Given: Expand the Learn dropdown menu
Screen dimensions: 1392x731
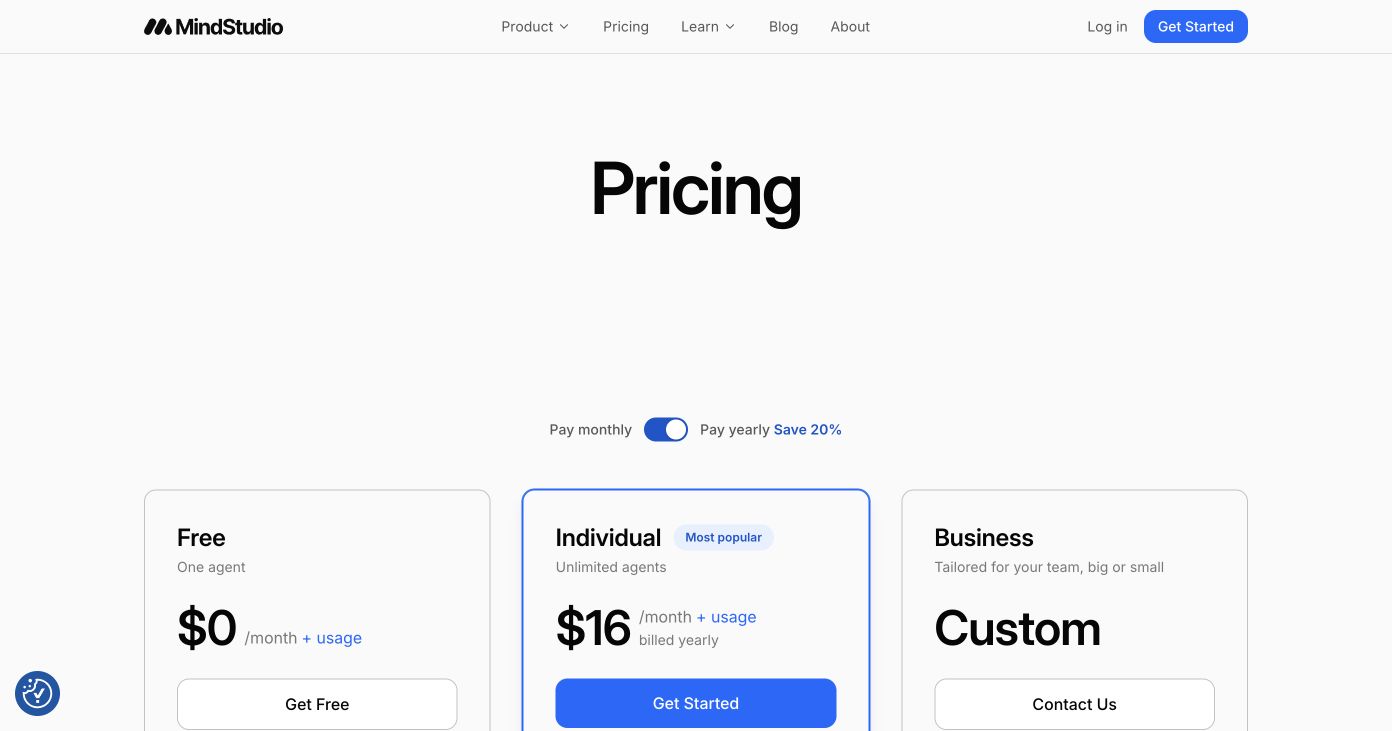Looking at the screenshot, I should coord(708,27).
